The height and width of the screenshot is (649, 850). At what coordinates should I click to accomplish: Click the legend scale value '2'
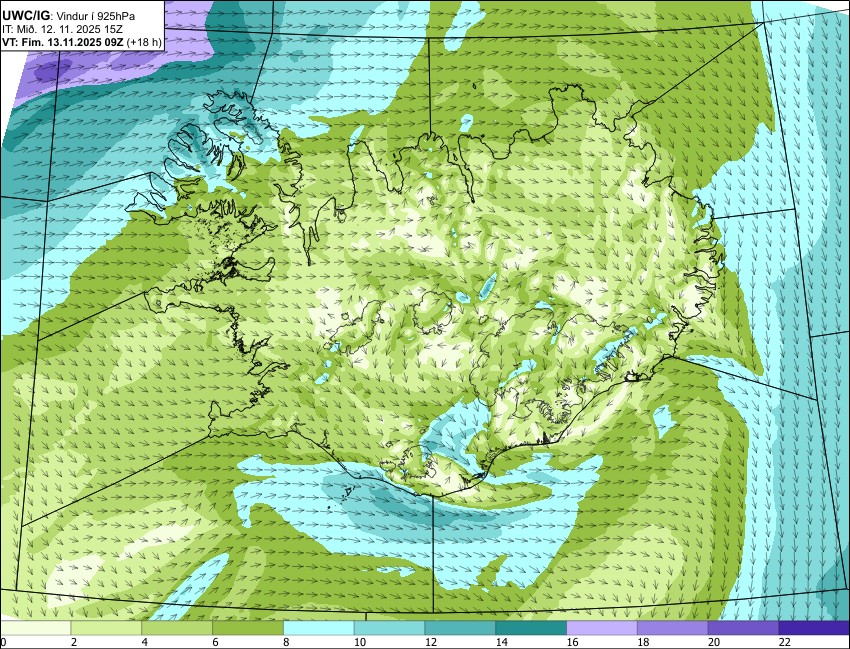click(74, 642)
